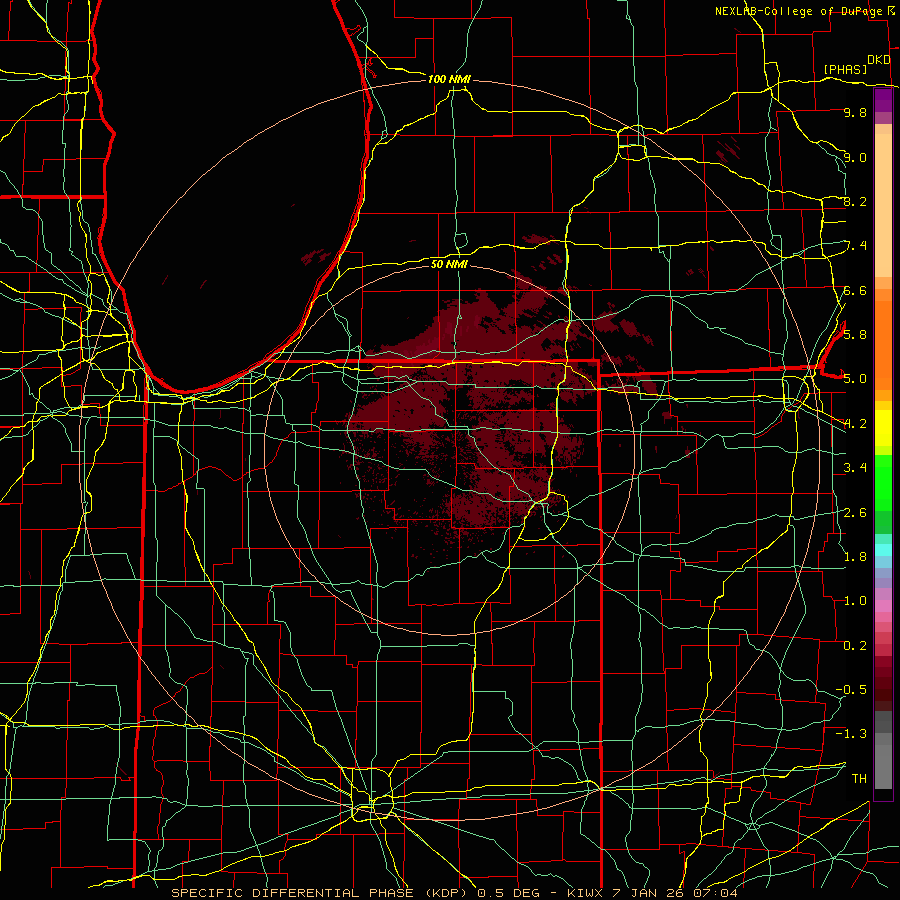Image resolution: width=900 pixels, height=900 pixels.
Task: Click the 5.0 value on color scale
Action: [x=855, y=379]
